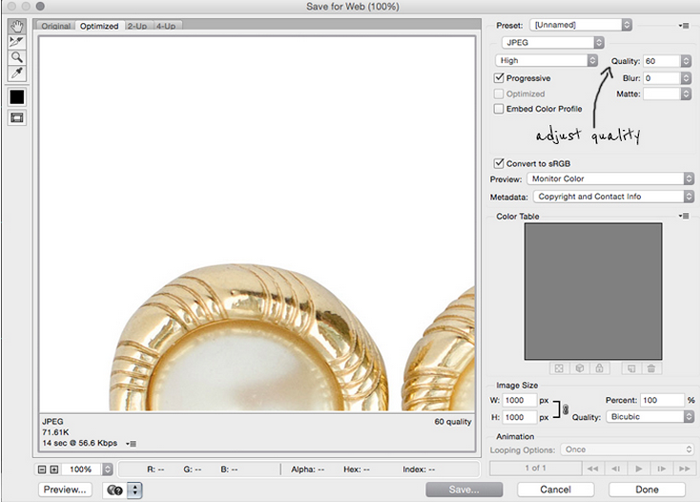Switch to the Original tab
The height and width of the screenshot is (502, 700).
coord(56,26)
